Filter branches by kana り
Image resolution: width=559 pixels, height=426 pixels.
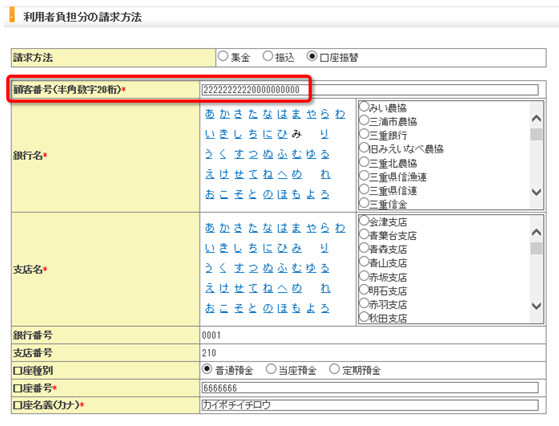pyautogui.click(x=324, y=248)
